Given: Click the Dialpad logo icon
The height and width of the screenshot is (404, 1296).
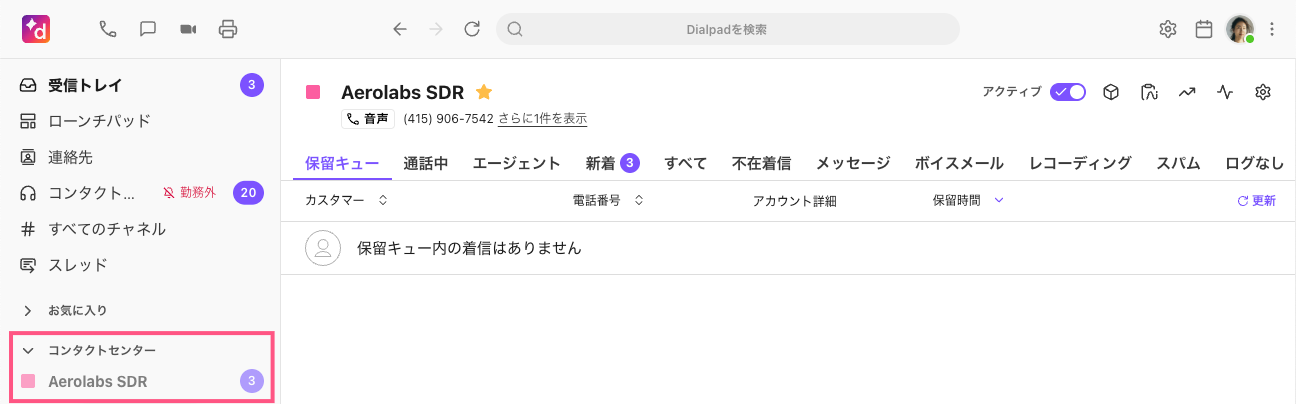Looking at the screenshot, I should (36, 29).
